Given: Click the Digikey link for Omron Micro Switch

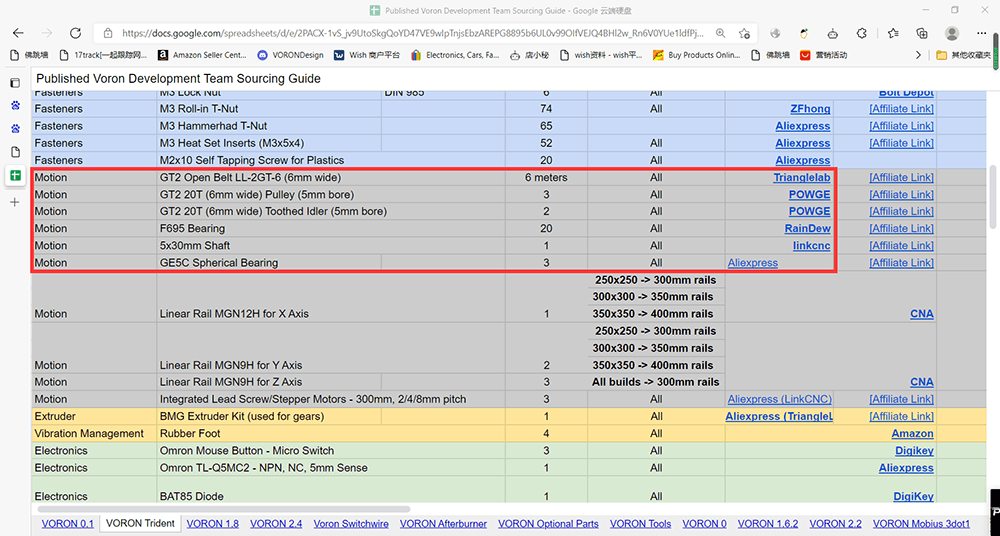Looking at the screenshot, I should [913, 451].
